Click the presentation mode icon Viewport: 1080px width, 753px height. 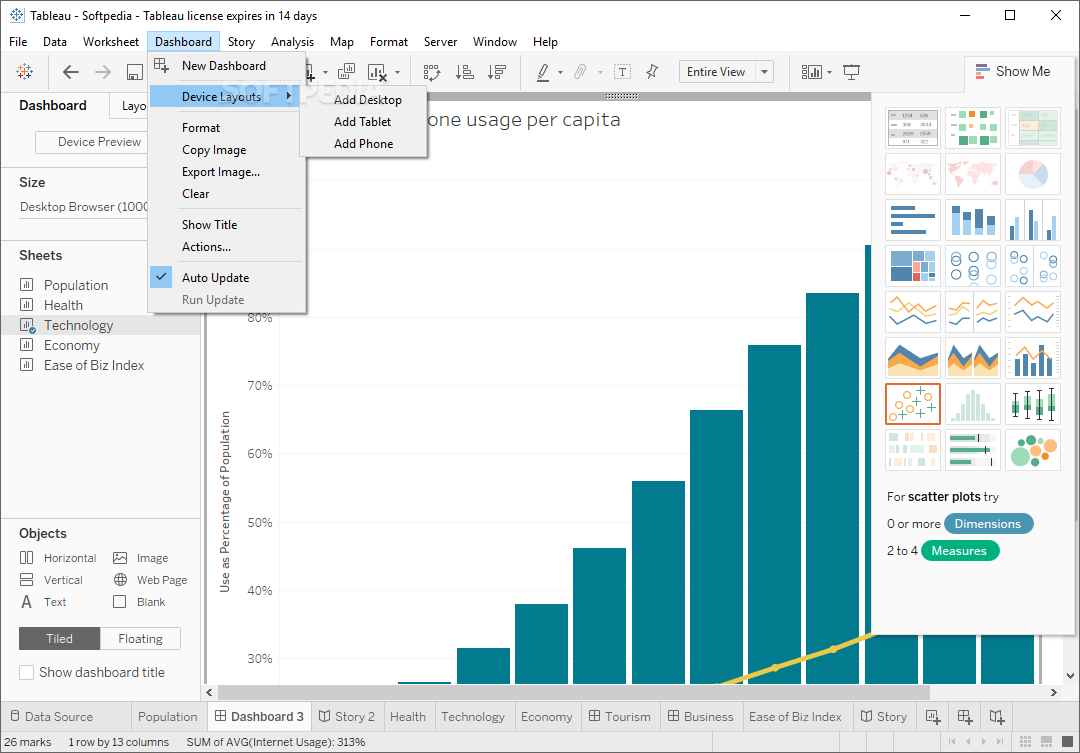point(851,72)
